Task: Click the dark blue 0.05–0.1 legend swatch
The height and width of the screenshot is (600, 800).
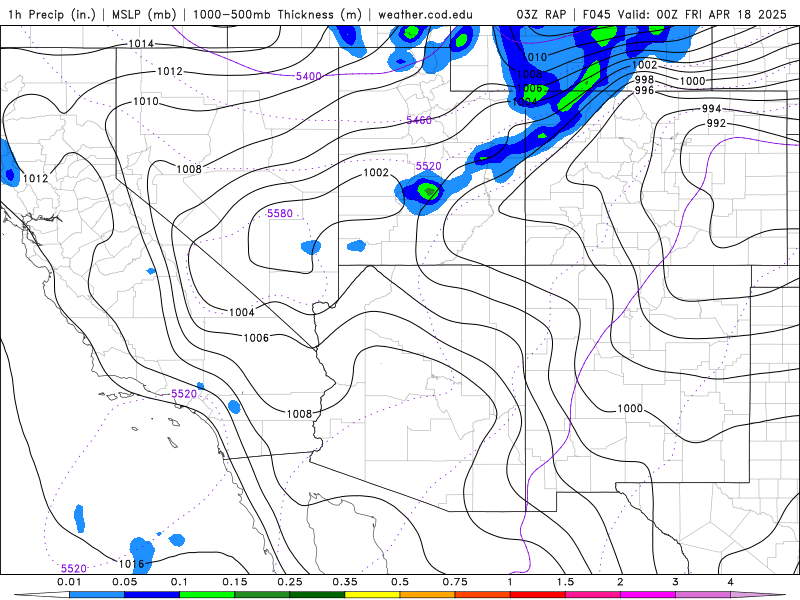Action: 152,595
